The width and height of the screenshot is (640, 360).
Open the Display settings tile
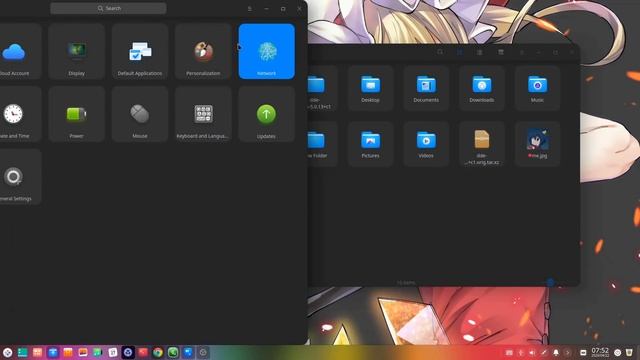click(76, 51)
